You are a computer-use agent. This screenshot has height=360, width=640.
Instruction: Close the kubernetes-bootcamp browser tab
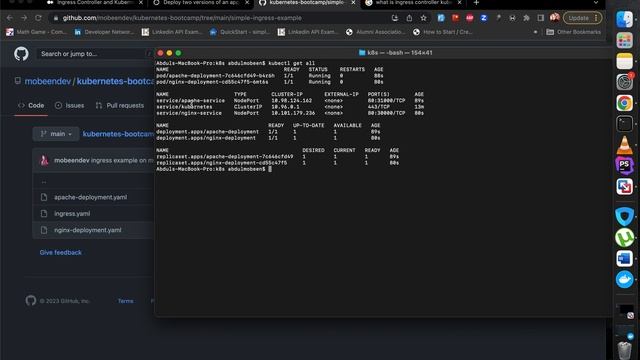point(353,3)
